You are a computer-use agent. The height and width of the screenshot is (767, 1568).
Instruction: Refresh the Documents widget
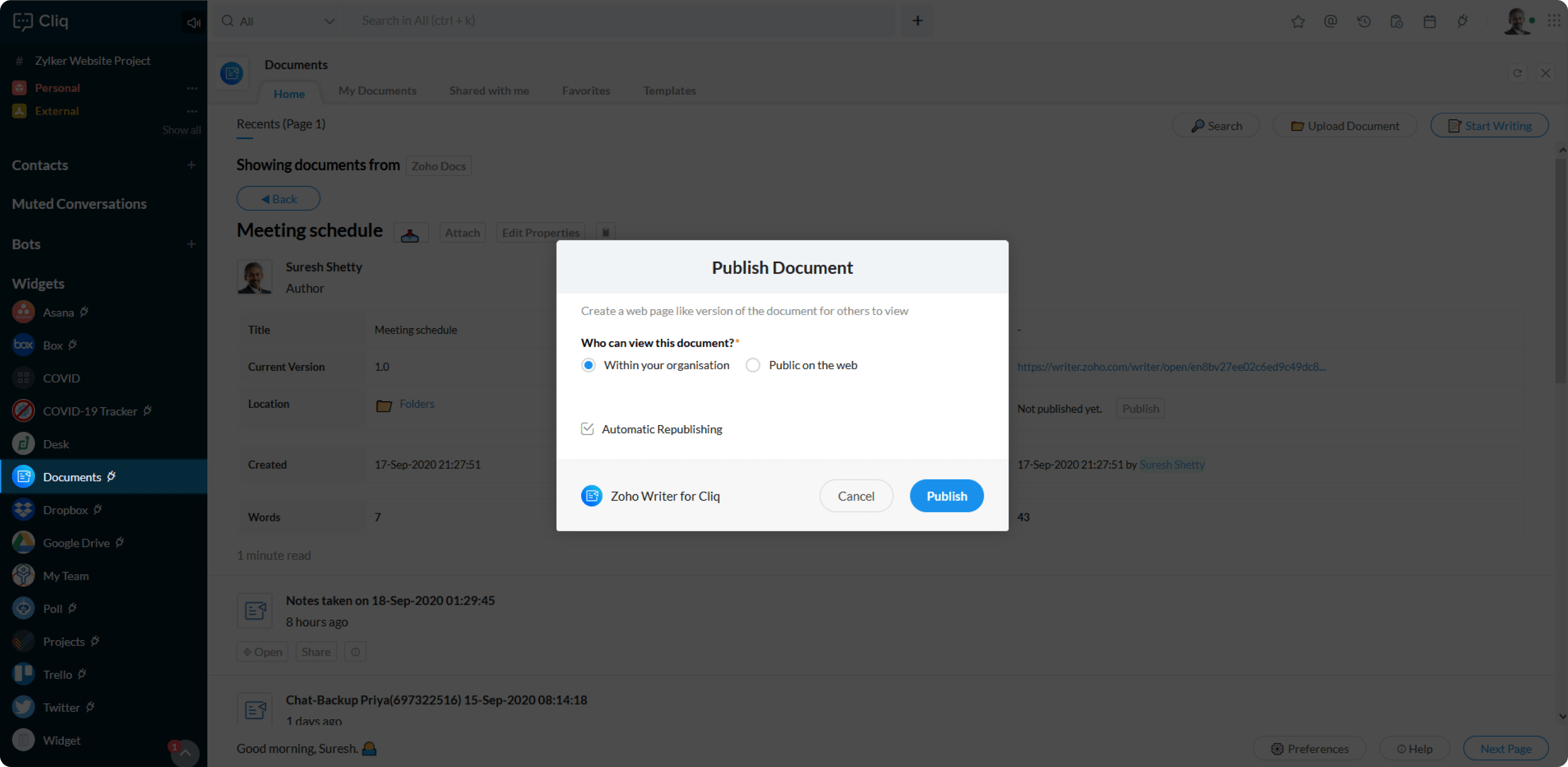click(1518, 73)
